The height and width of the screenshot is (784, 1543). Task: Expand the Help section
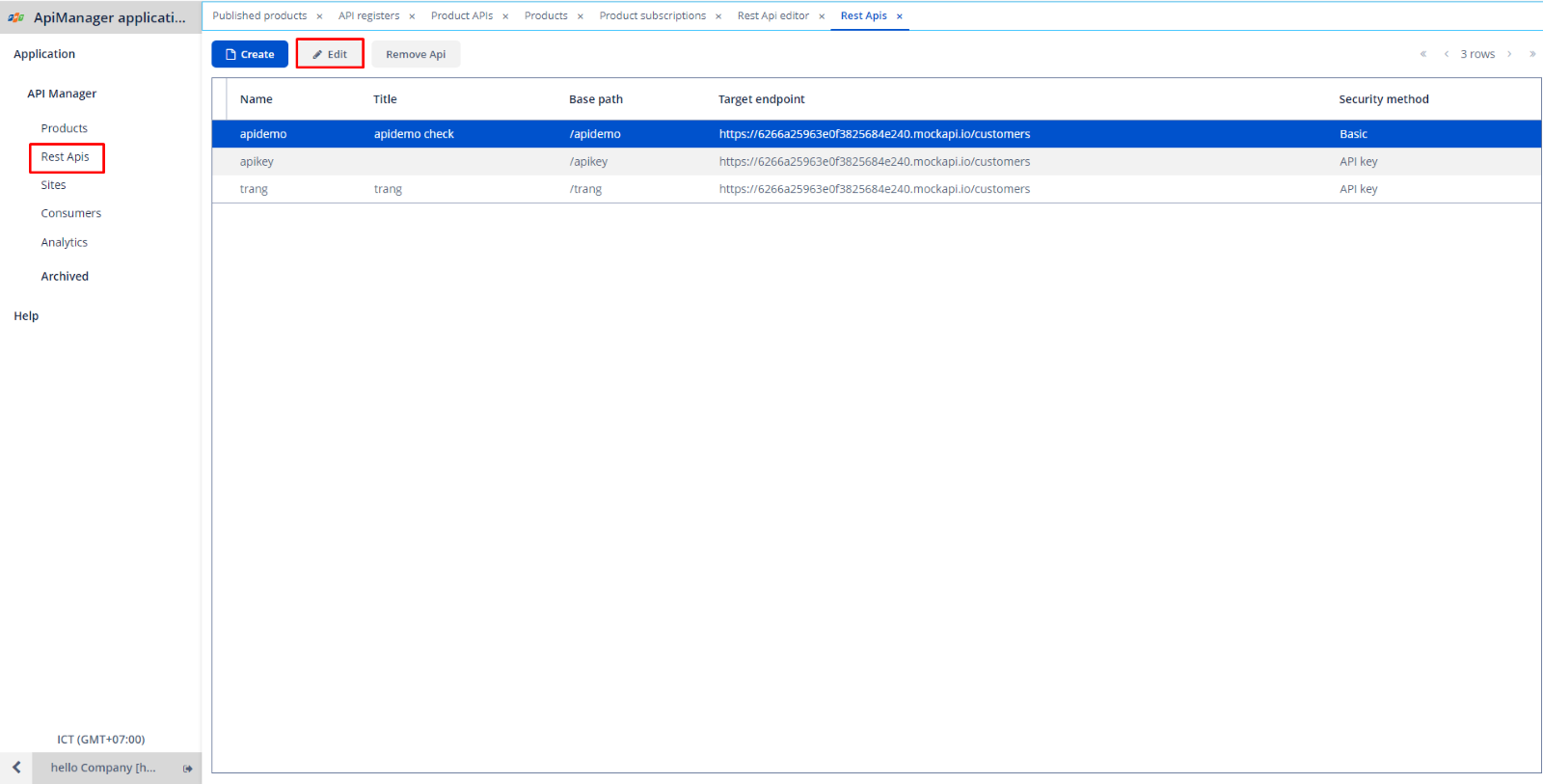point(26,316)
